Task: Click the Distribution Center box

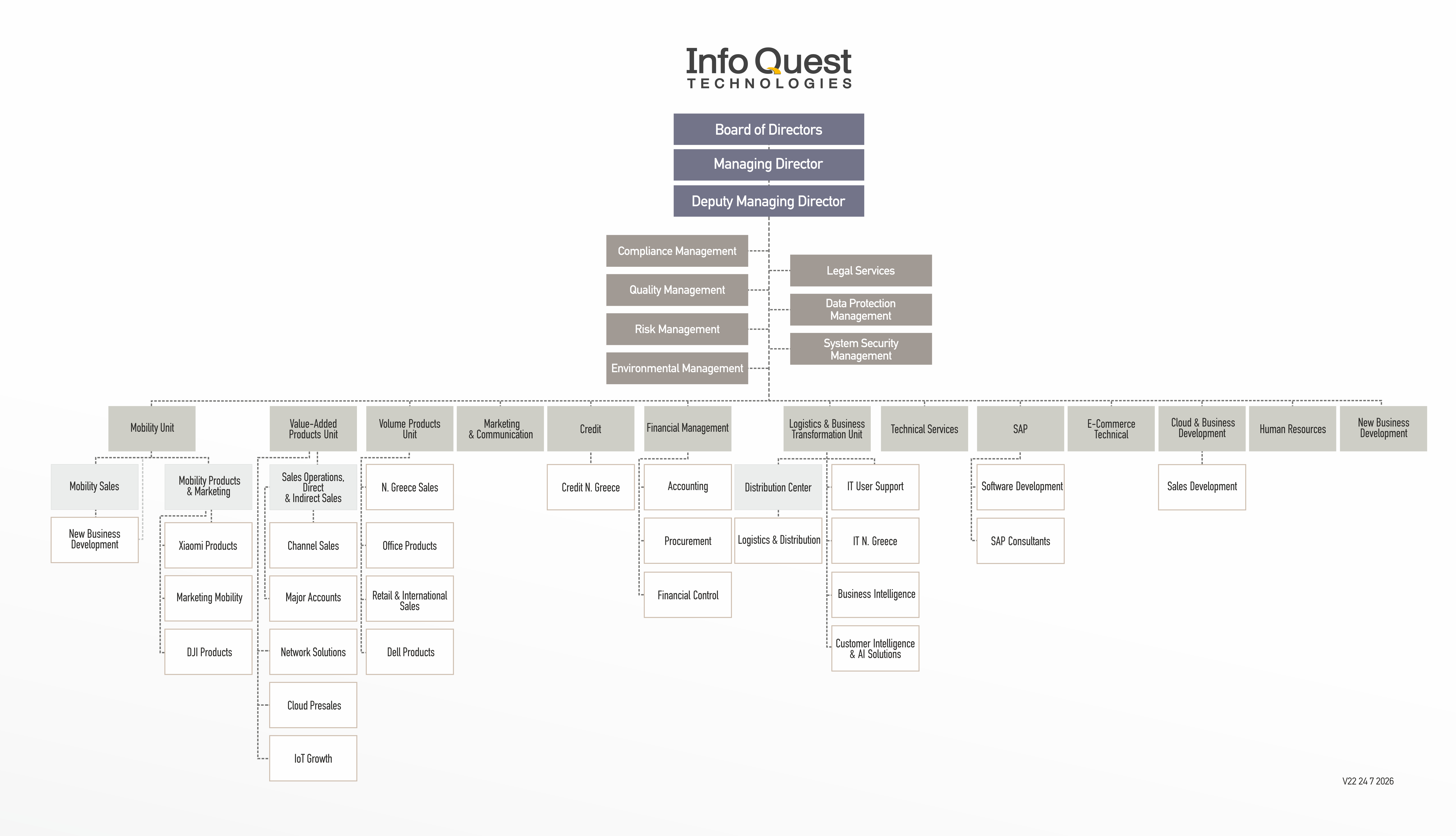Action: [x=778, y=487]
